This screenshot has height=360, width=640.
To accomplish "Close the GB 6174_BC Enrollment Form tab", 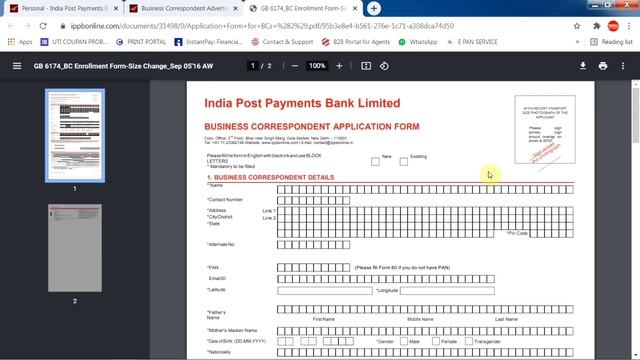I will 355,8.
